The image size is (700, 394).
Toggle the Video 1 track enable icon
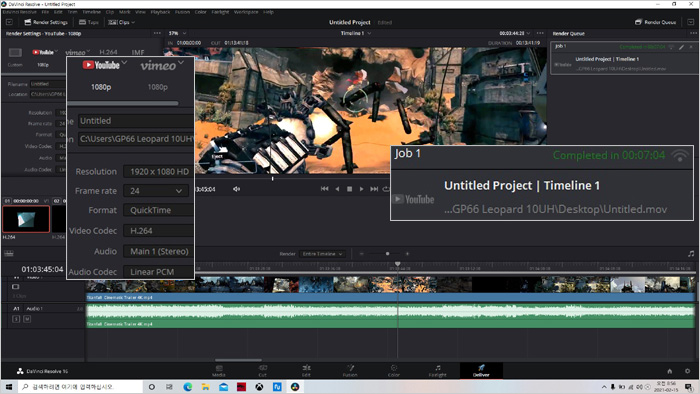(16, 286)
